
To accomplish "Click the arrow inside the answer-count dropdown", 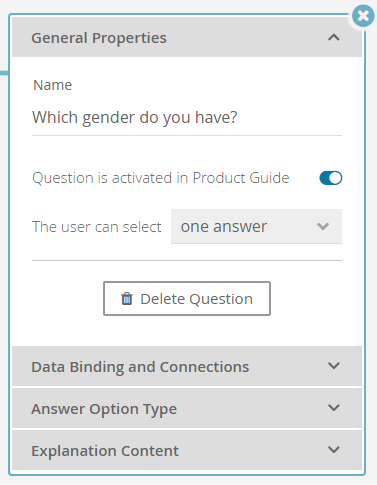I will click(323, 227).
